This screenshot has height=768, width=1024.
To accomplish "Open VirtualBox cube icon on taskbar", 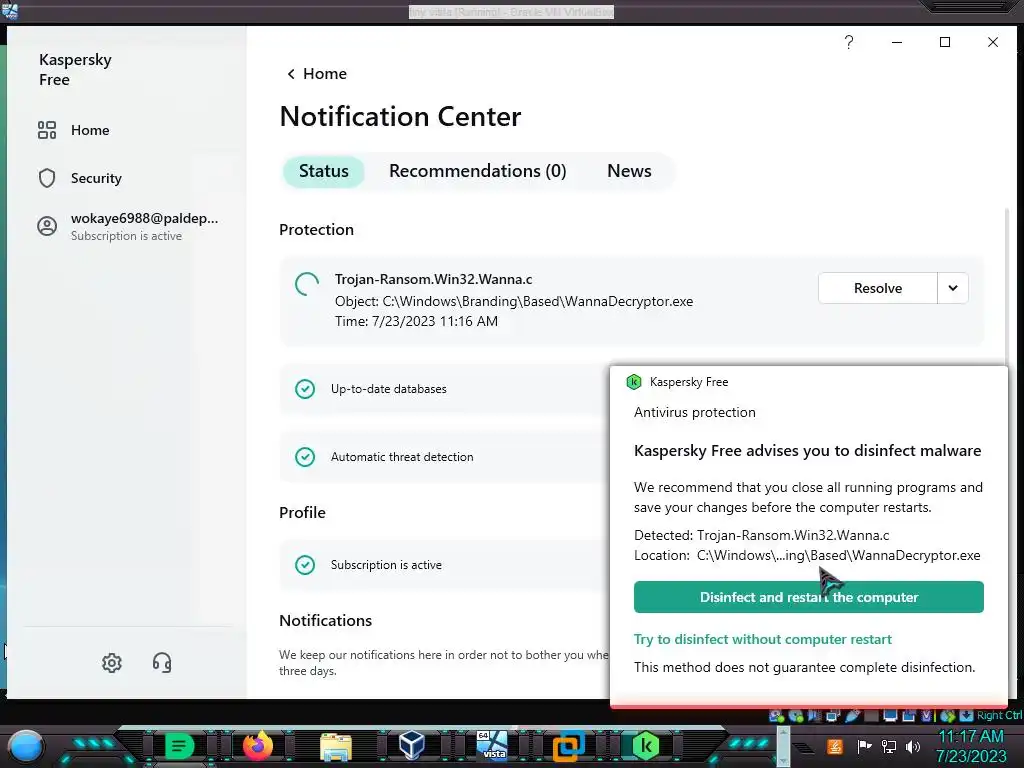I will 412,745.
